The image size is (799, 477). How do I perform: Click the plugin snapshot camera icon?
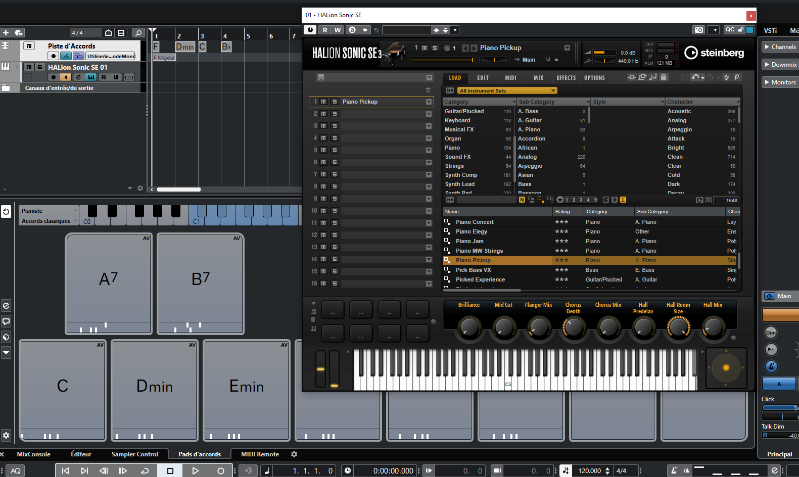point(699,30)
